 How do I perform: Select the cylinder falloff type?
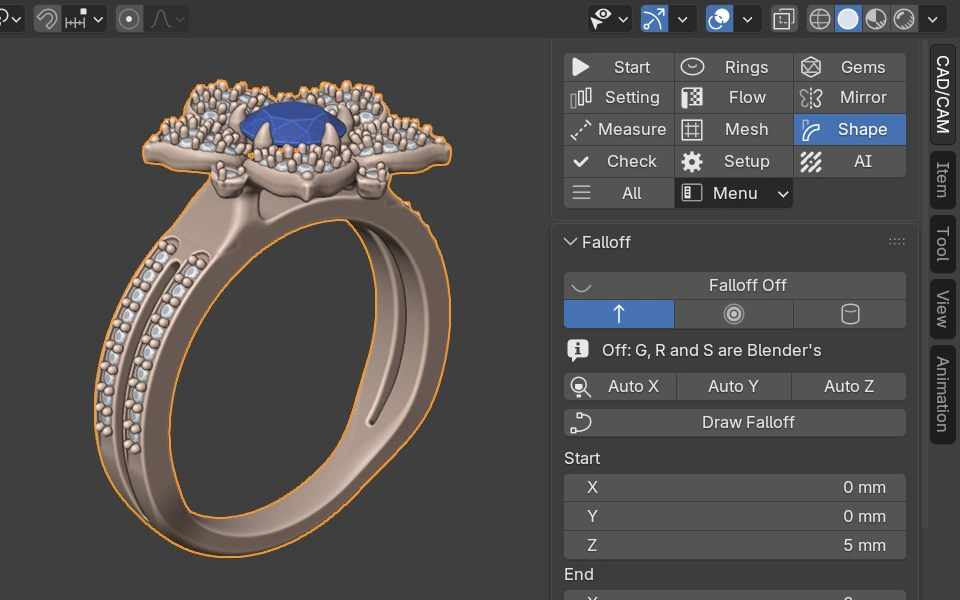[x=850, y=314]
